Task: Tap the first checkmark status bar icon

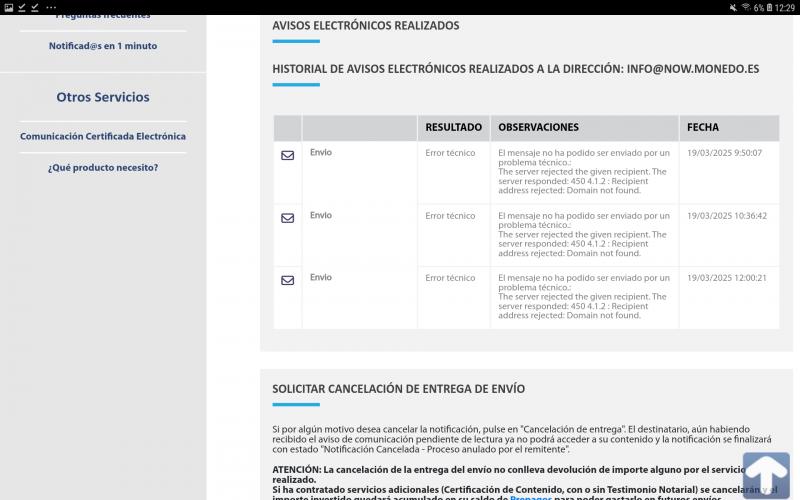Action: tap(22, 7)
